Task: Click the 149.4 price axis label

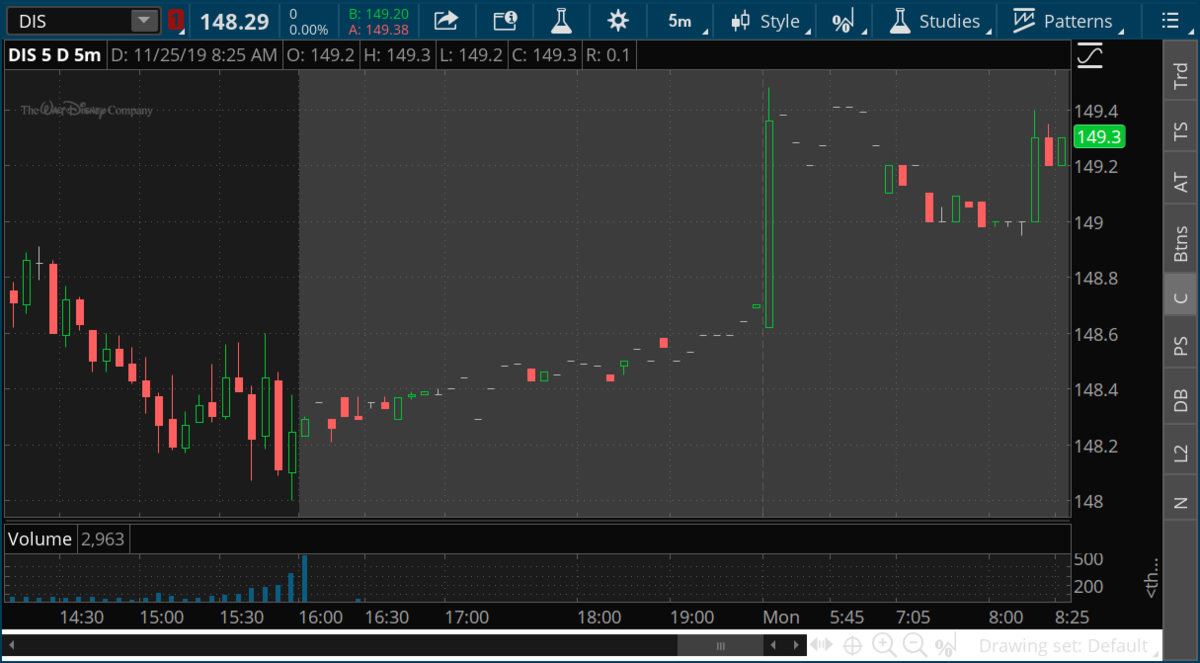Action: [1096, 110]
